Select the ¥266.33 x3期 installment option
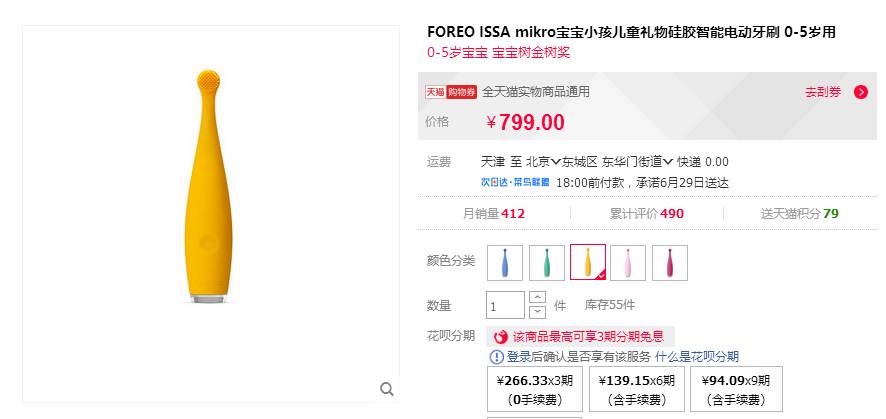Viewport: 886px width, 419px height. click(535, 389)
